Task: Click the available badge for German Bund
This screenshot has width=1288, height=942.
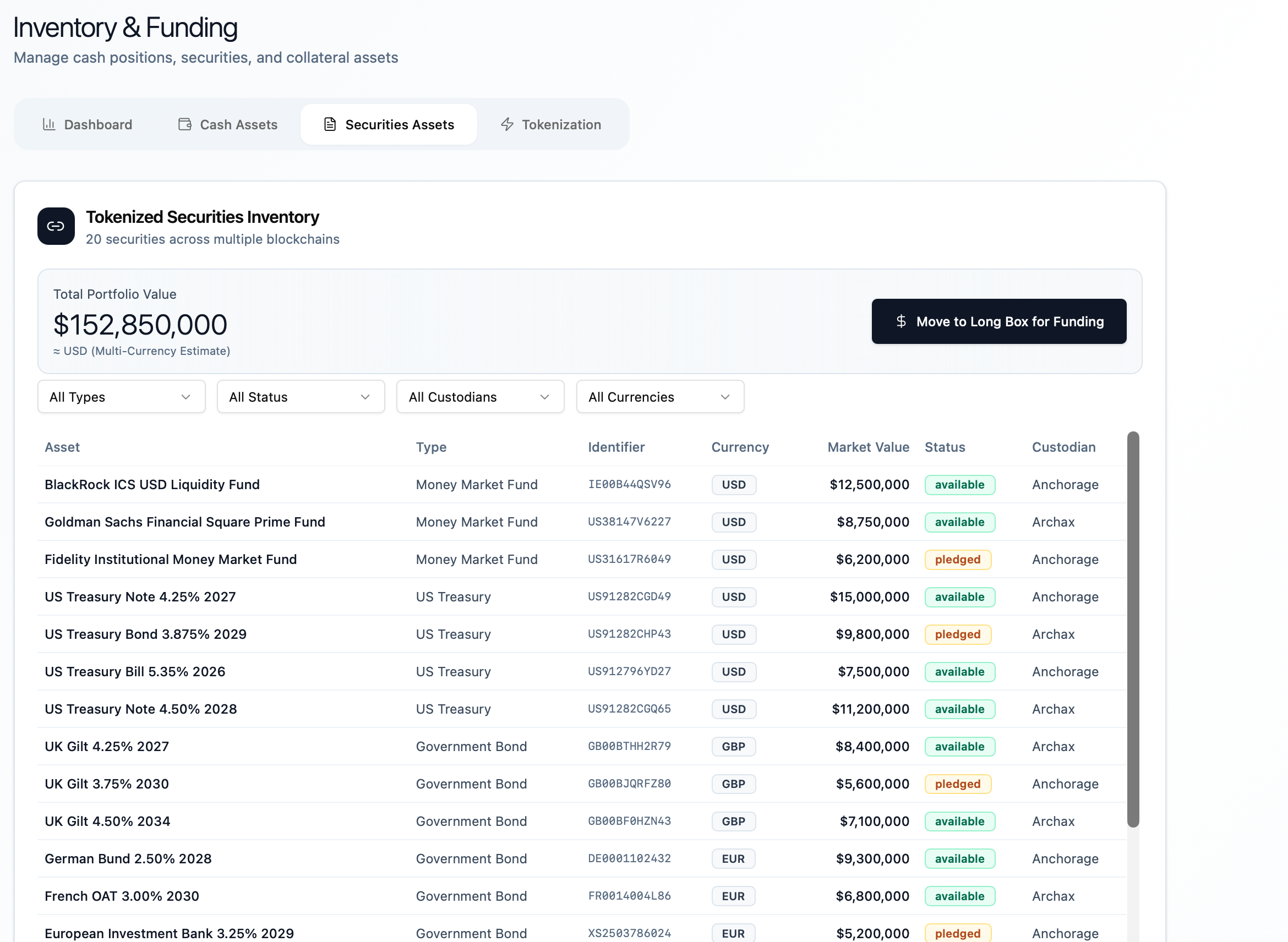Action: click(x=959, y=859)
